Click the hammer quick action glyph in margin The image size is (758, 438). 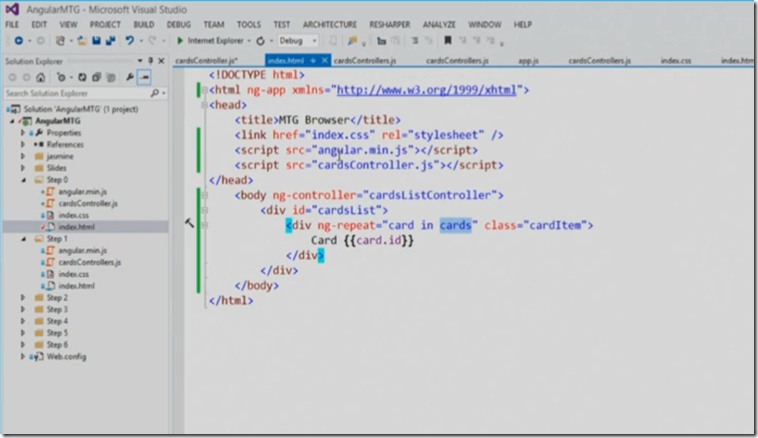[189, 223]
